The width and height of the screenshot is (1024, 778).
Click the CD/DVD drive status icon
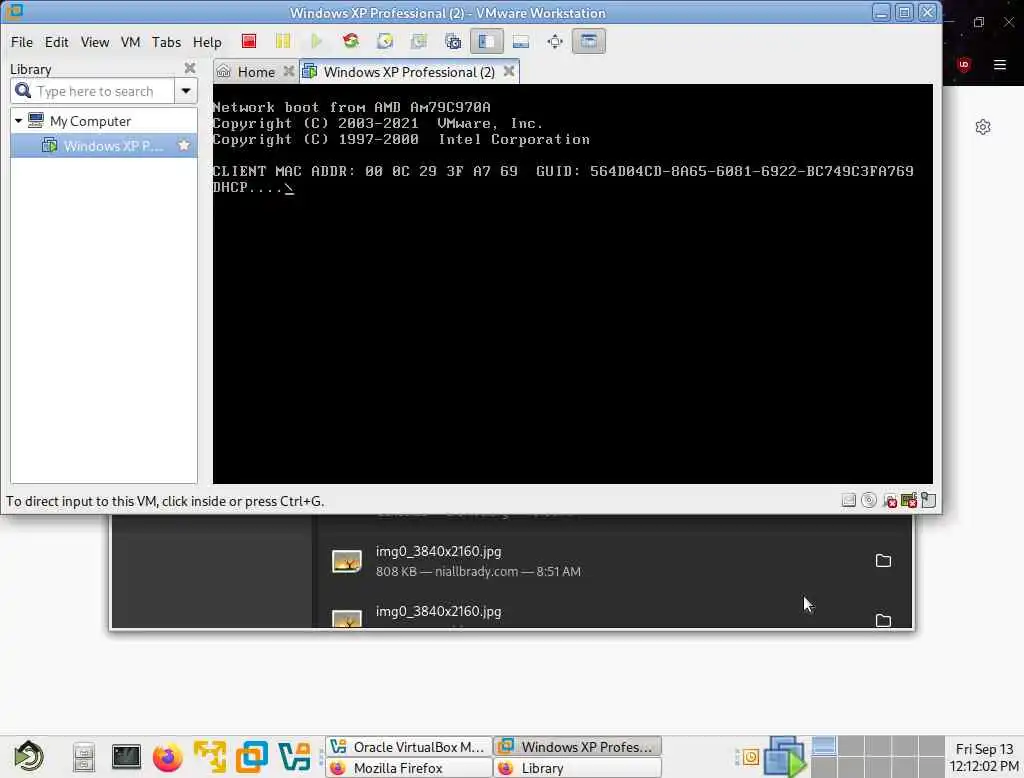869,500
